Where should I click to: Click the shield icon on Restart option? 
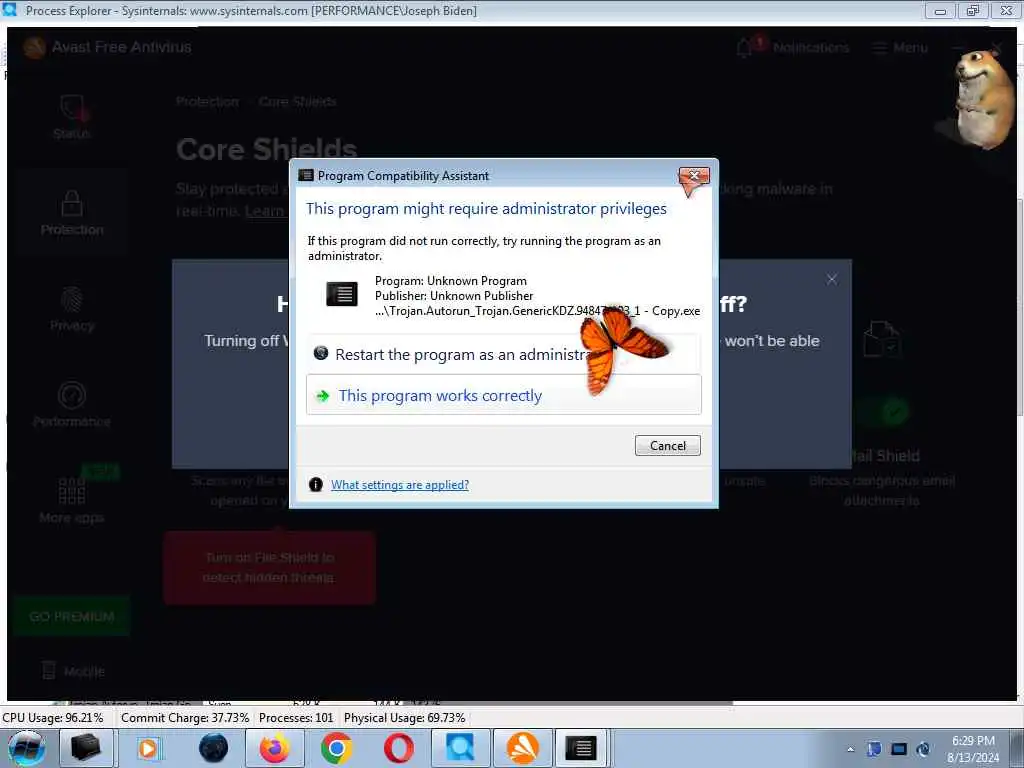(x=321, y=353)
